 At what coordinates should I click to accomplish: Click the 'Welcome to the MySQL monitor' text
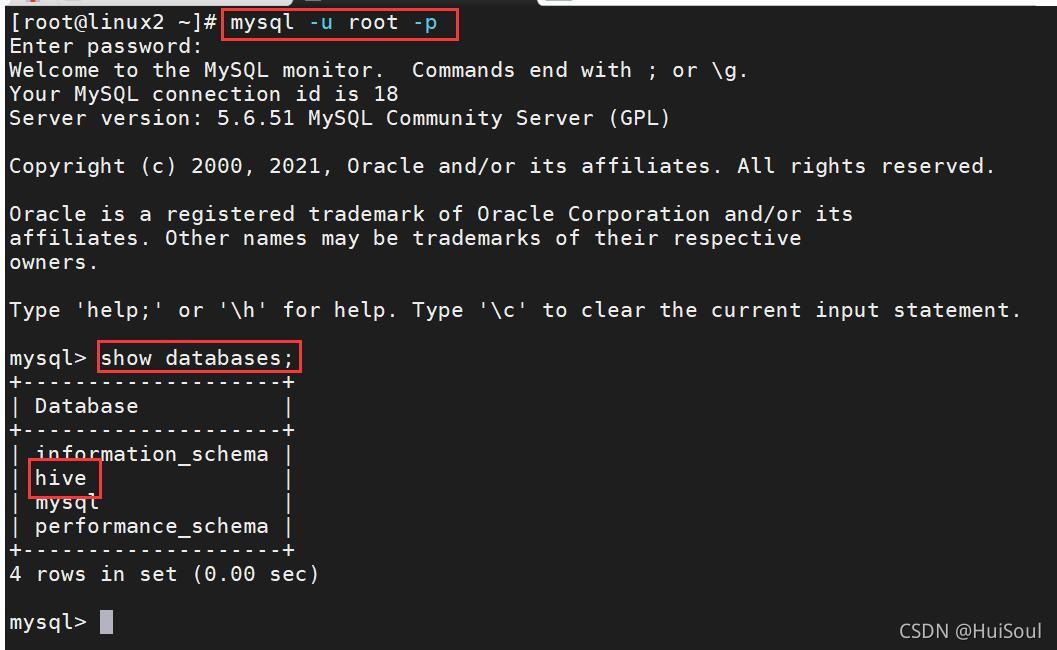click(196, 70)
